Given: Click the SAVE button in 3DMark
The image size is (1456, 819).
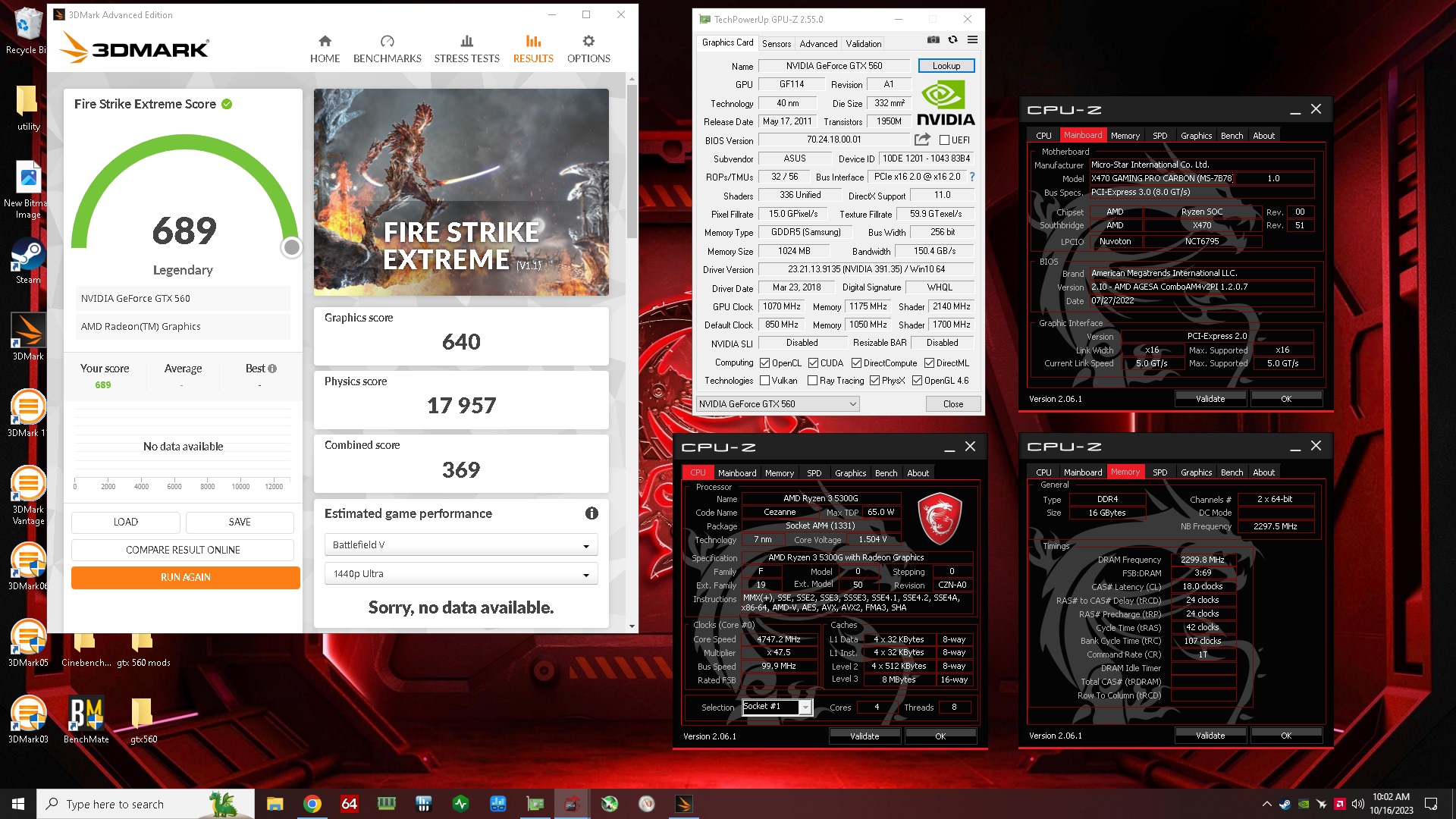Looking at the screenshot, I should point(240,522).
